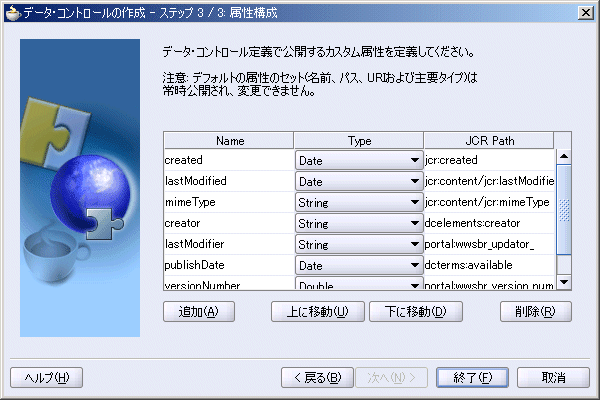Click the 'jcr:content/jcr:mimeType' path cell
Image resolution: width=600 pixels, height=400 pixels.
pos(489,202)
